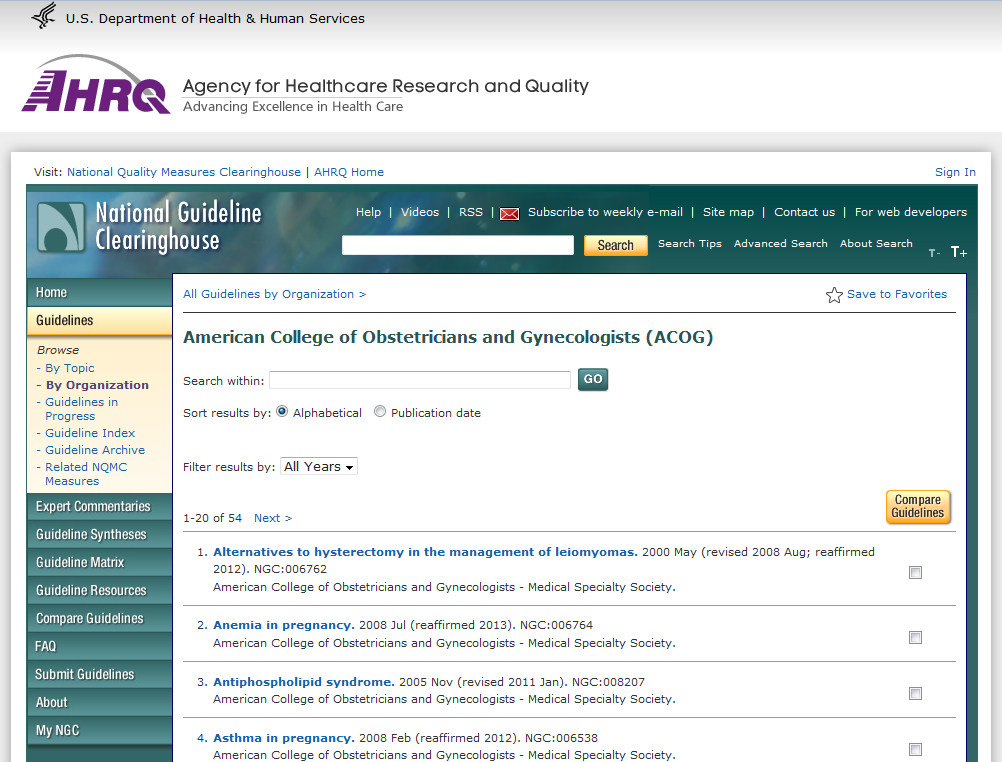Open Search Tips link
The height and width of the screenshot is (762, 1002).
point(690,244)
